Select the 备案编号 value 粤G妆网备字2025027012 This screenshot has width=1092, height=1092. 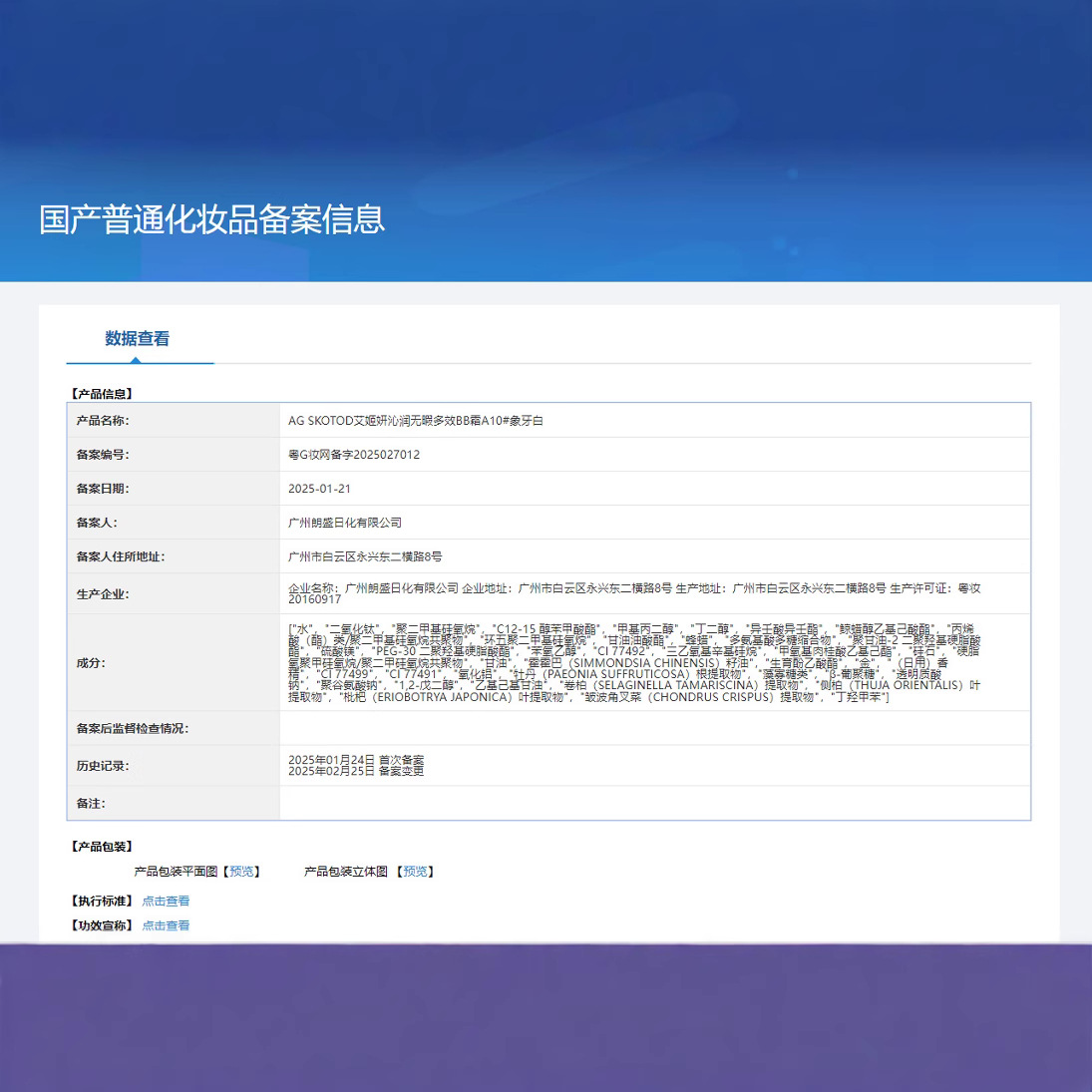(x=354, y=455)
